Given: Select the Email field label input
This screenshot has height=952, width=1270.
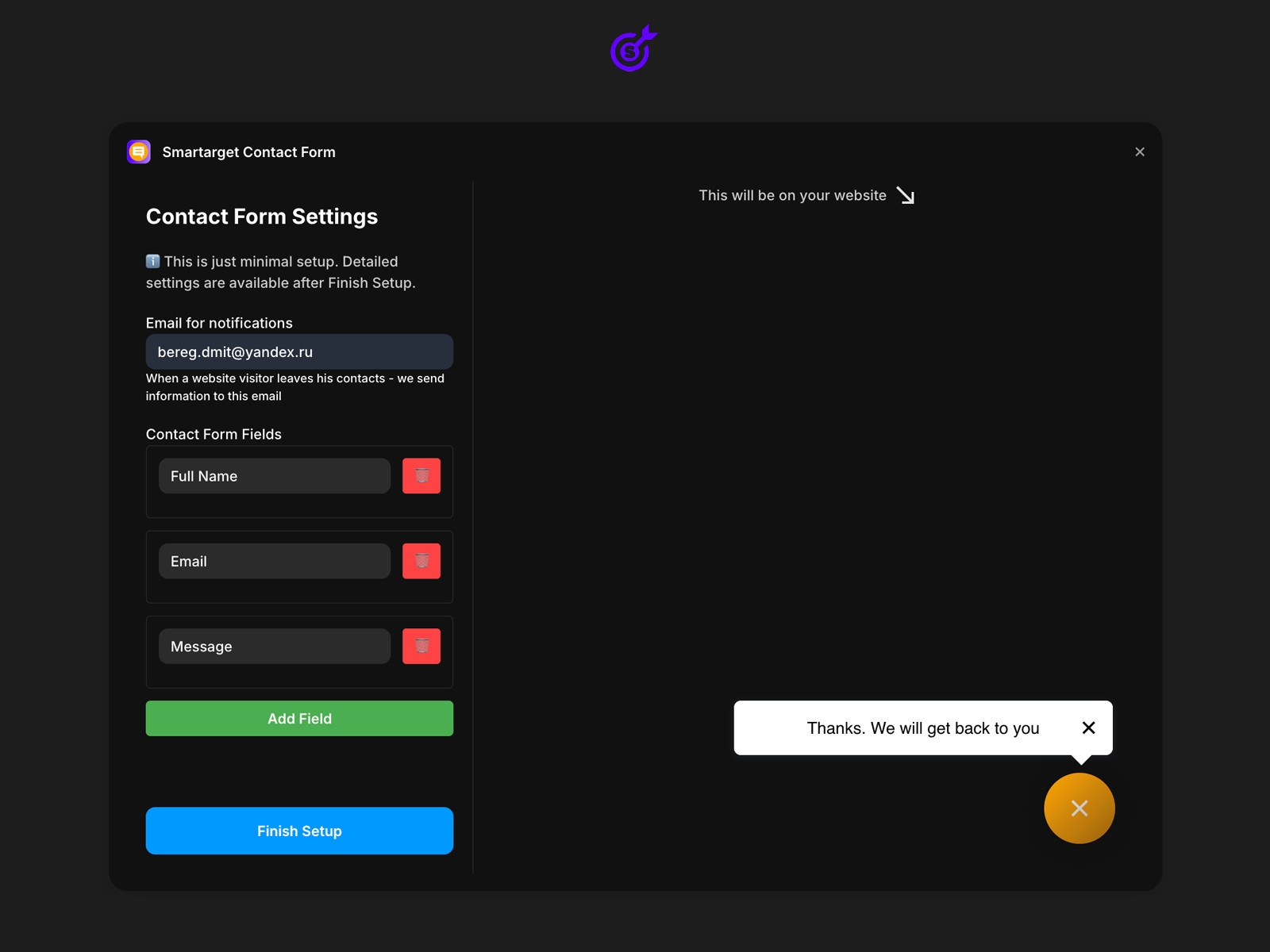Looking at the screenshot, I should [274, 560].
